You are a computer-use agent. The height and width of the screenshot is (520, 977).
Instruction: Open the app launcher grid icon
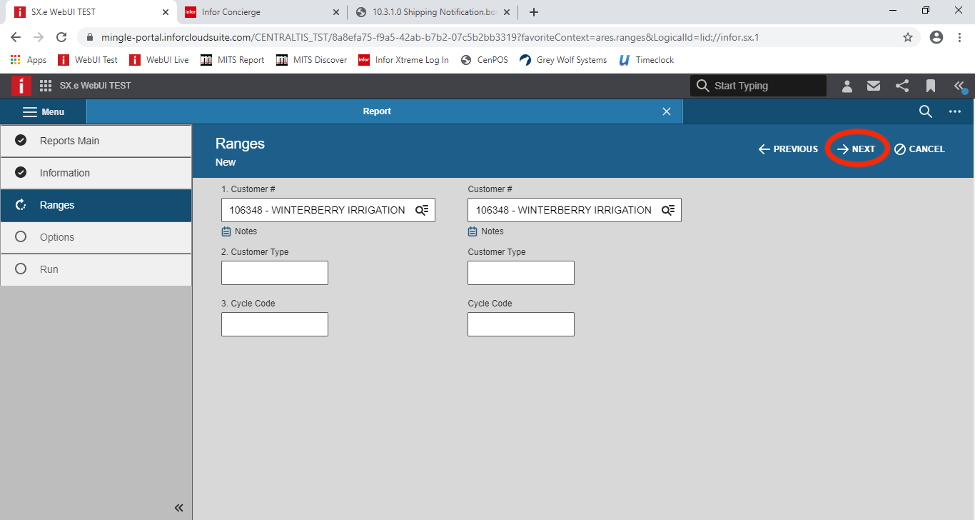45,86
